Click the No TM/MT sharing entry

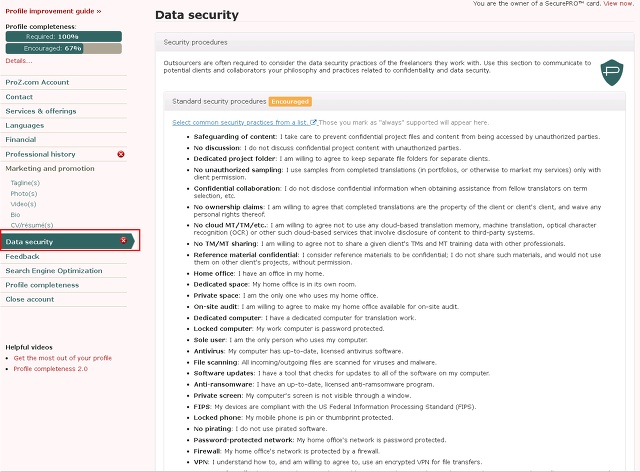(x=380, y=244)
